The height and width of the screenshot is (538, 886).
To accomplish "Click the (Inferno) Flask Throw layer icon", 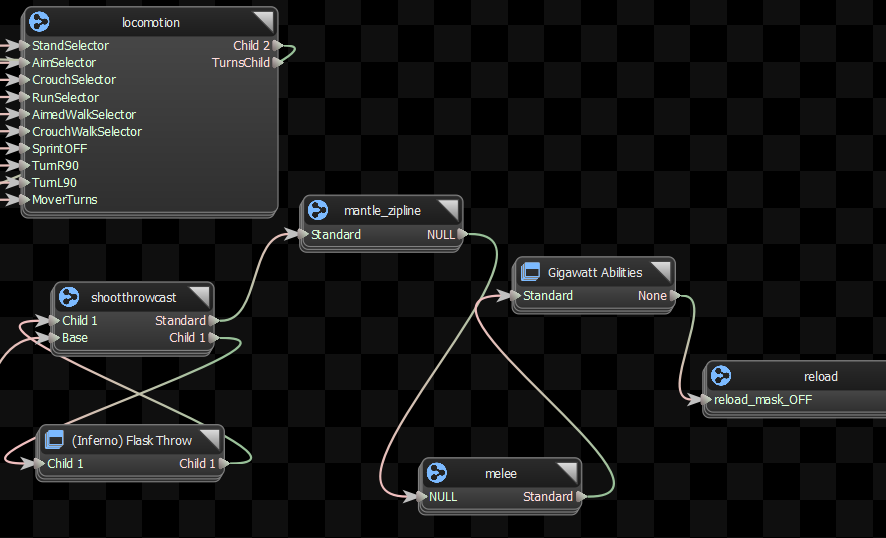I will coord(54,440).
